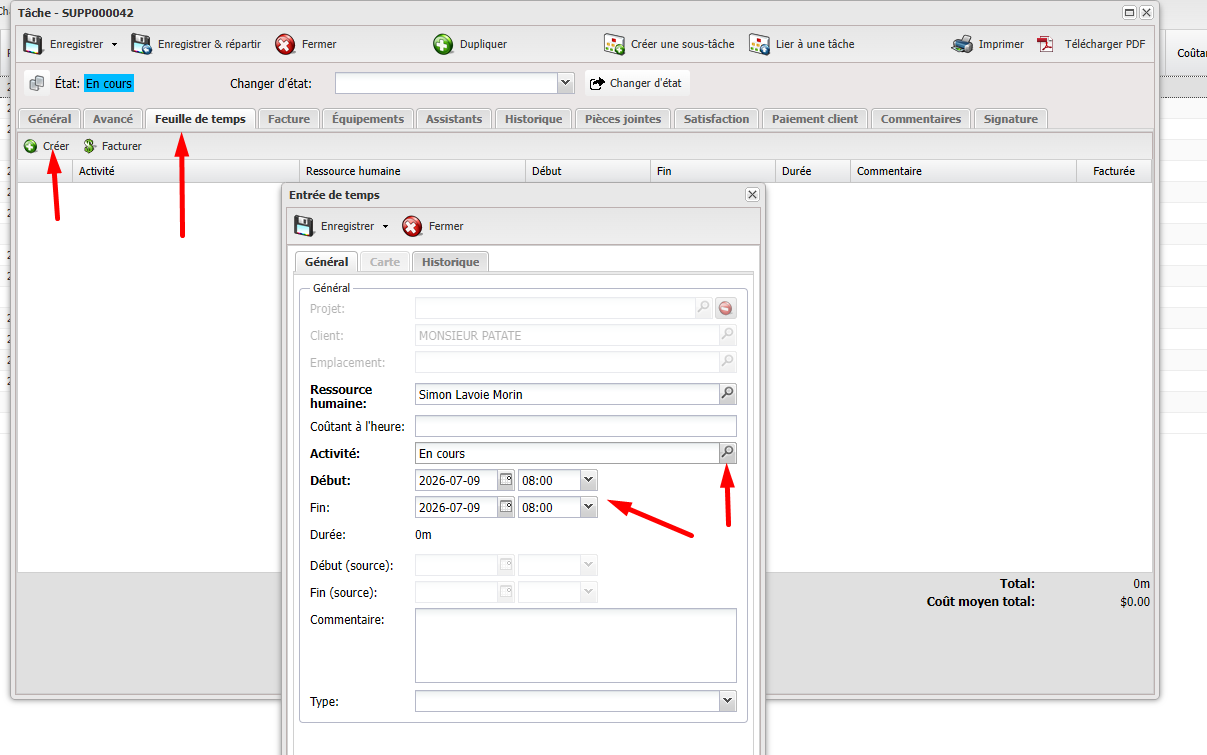The image size is (1207, 755).
Task: Expand the Début time dropdown
Action: pos(588,480)
